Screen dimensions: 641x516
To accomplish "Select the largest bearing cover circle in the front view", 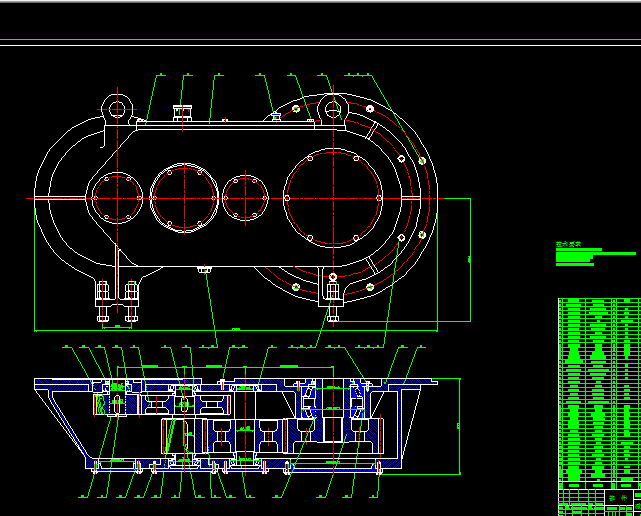I will 333,198.
